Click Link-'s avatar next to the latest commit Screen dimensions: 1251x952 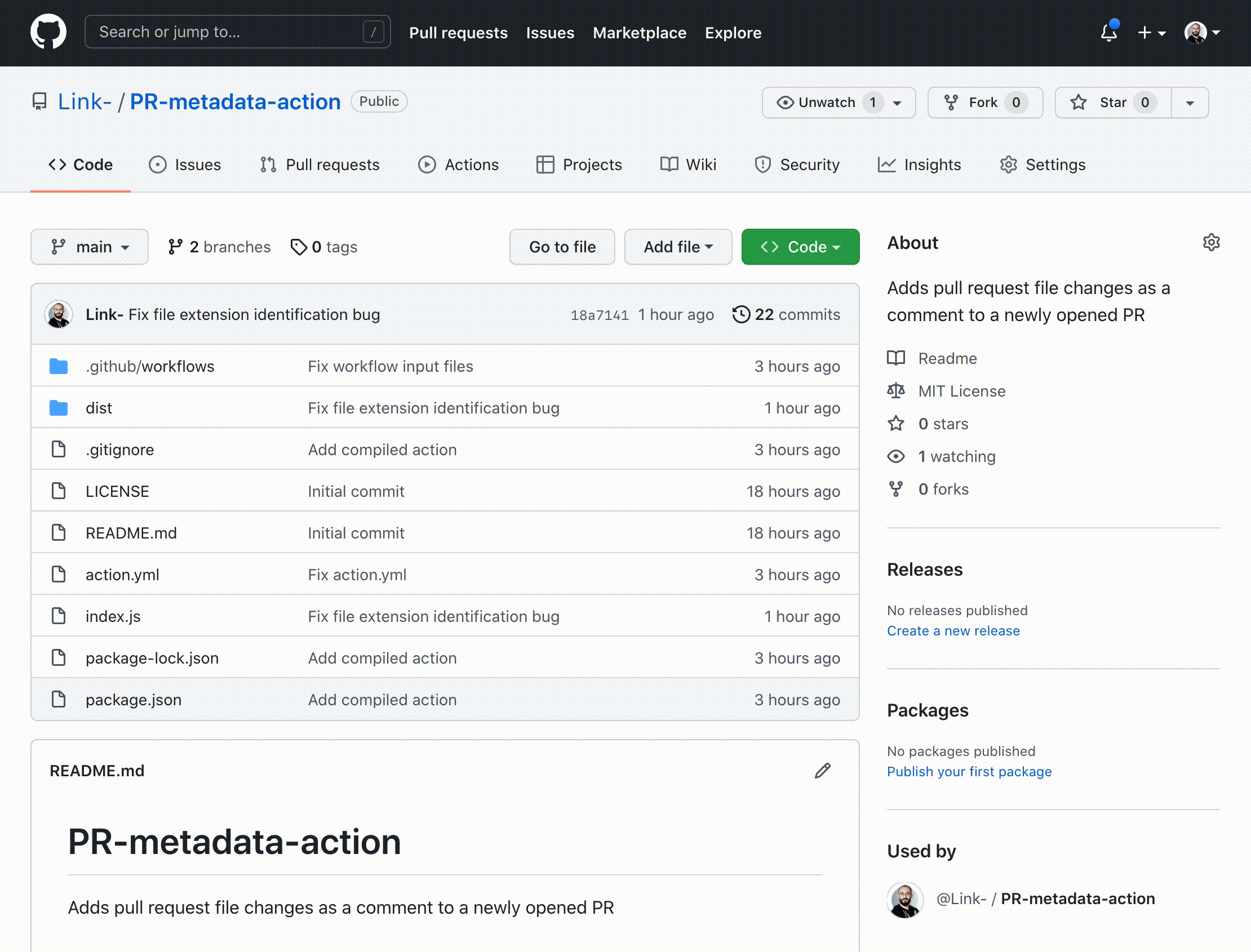tap(59, 314)
